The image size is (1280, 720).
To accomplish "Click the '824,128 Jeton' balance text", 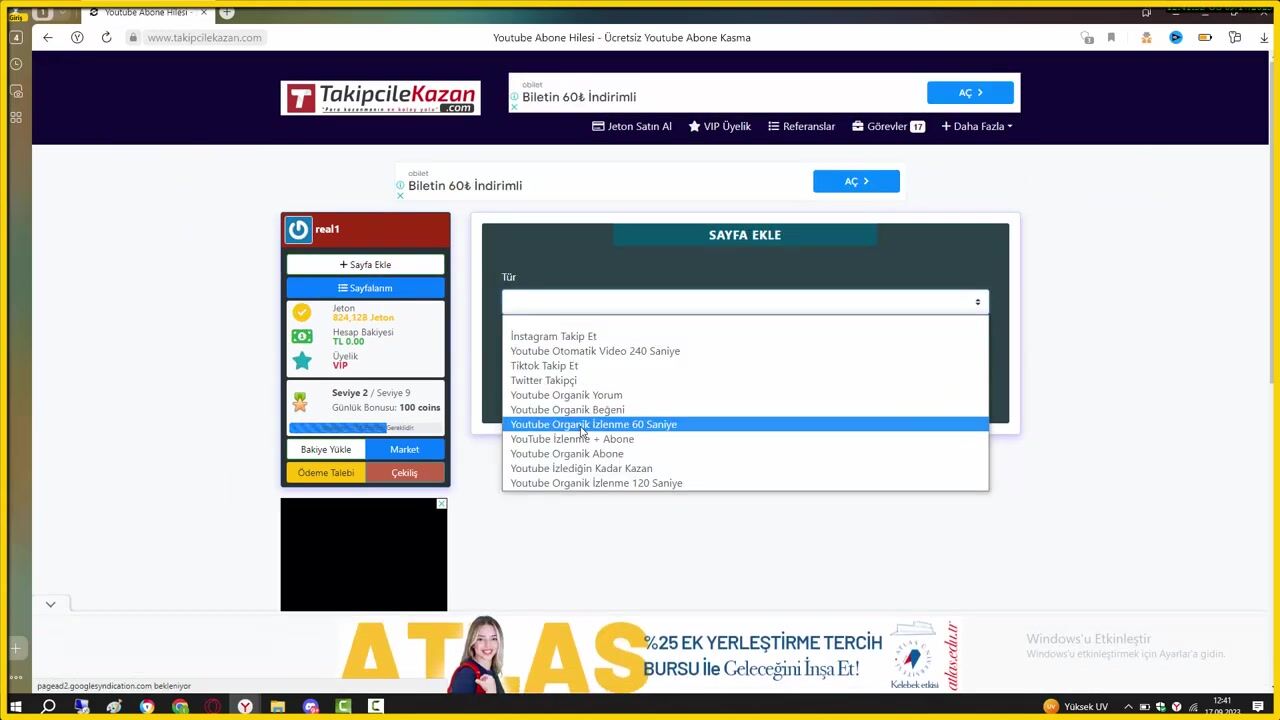I will [363, 318].
